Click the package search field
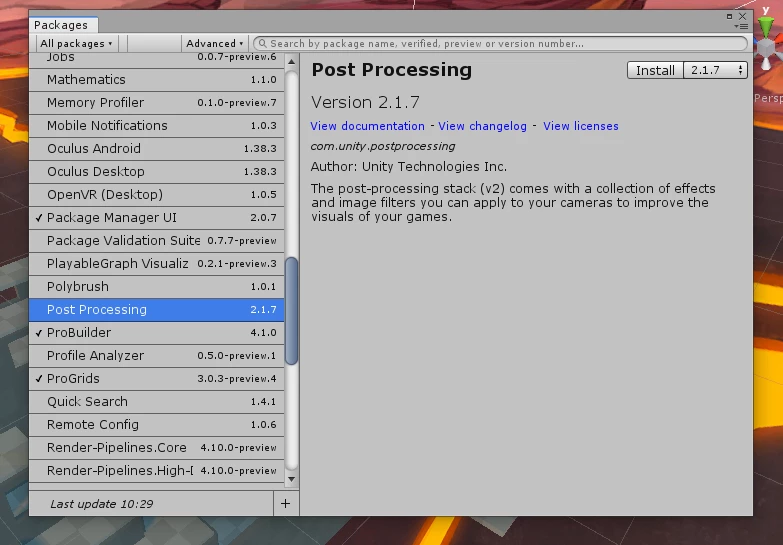783x545 pixels. pos(500,43)
